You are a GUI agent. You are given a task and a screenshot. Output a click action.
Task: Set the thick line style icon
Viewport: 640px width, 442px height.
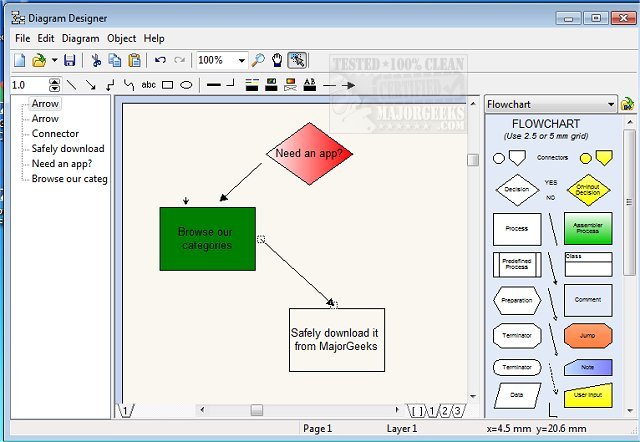pyautogui.click(x=213, y=85)
